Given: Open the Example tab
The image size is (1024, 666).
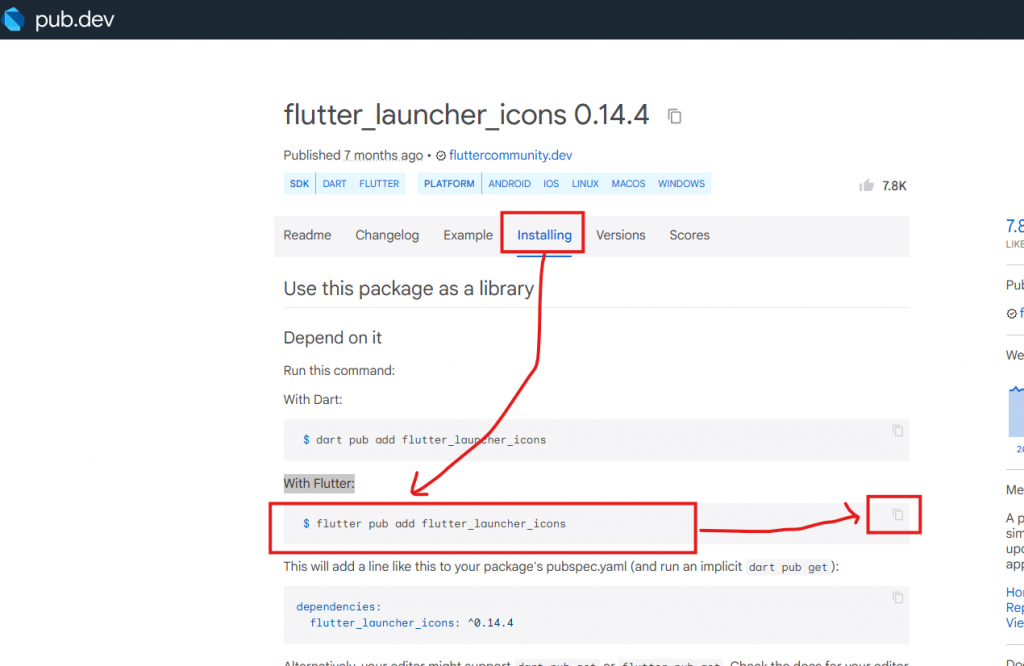Looking at the screenshot, I should pyautogui.click(x=468, y=235).
